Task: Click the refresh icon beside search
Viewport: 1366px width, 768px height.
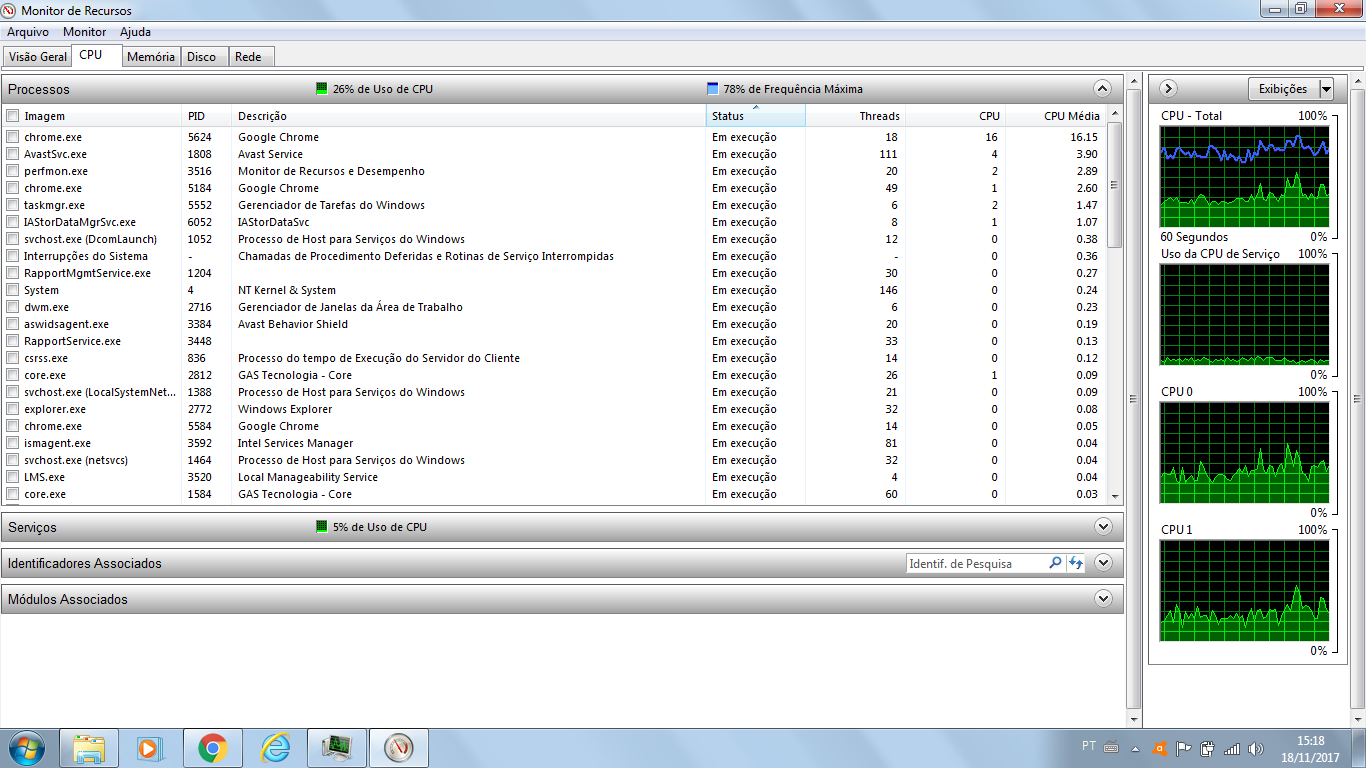Action: tap(1076, 563)
